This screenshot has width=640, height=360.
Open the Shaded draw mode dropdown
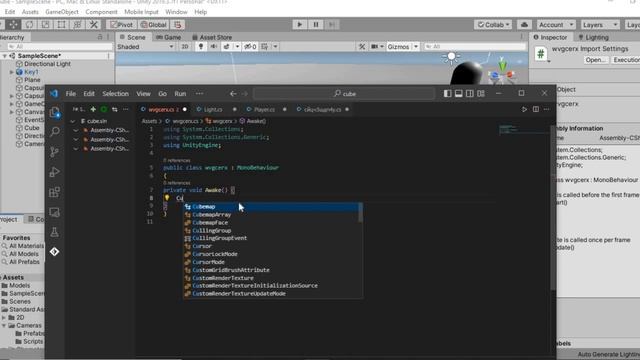145,47
